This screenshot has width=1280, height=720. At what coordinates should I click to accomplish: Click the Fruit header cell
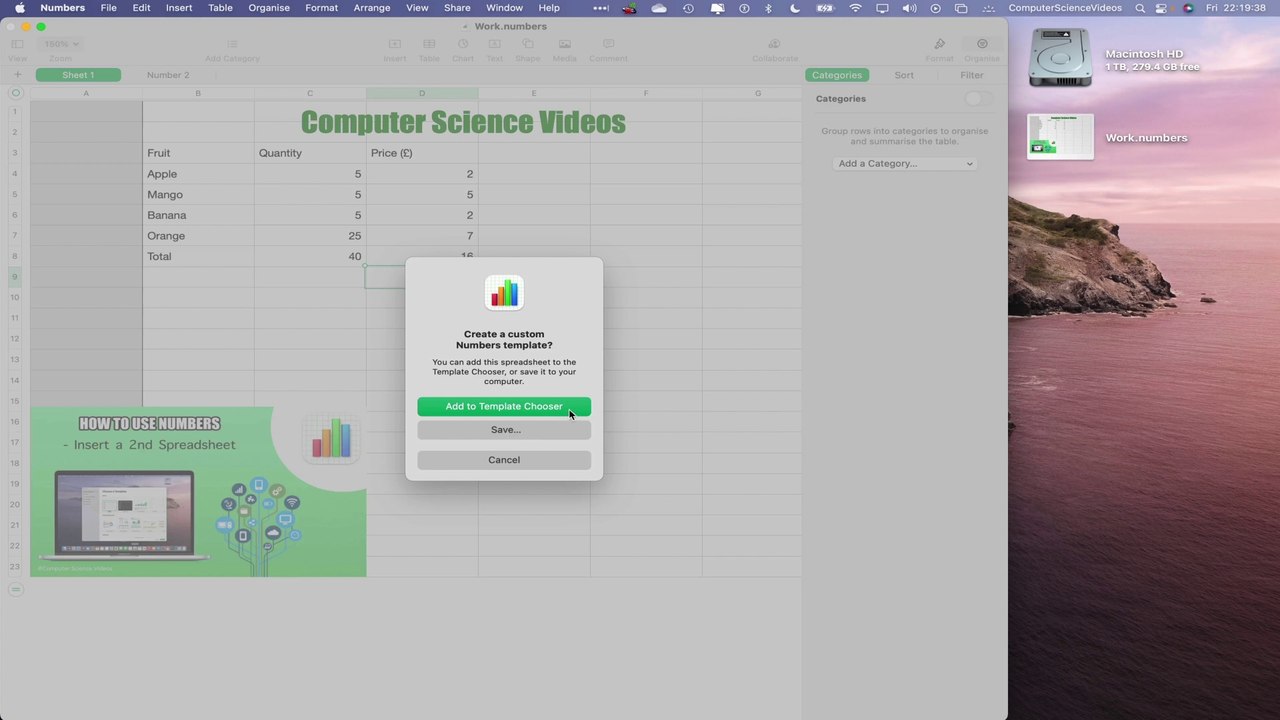198,153
